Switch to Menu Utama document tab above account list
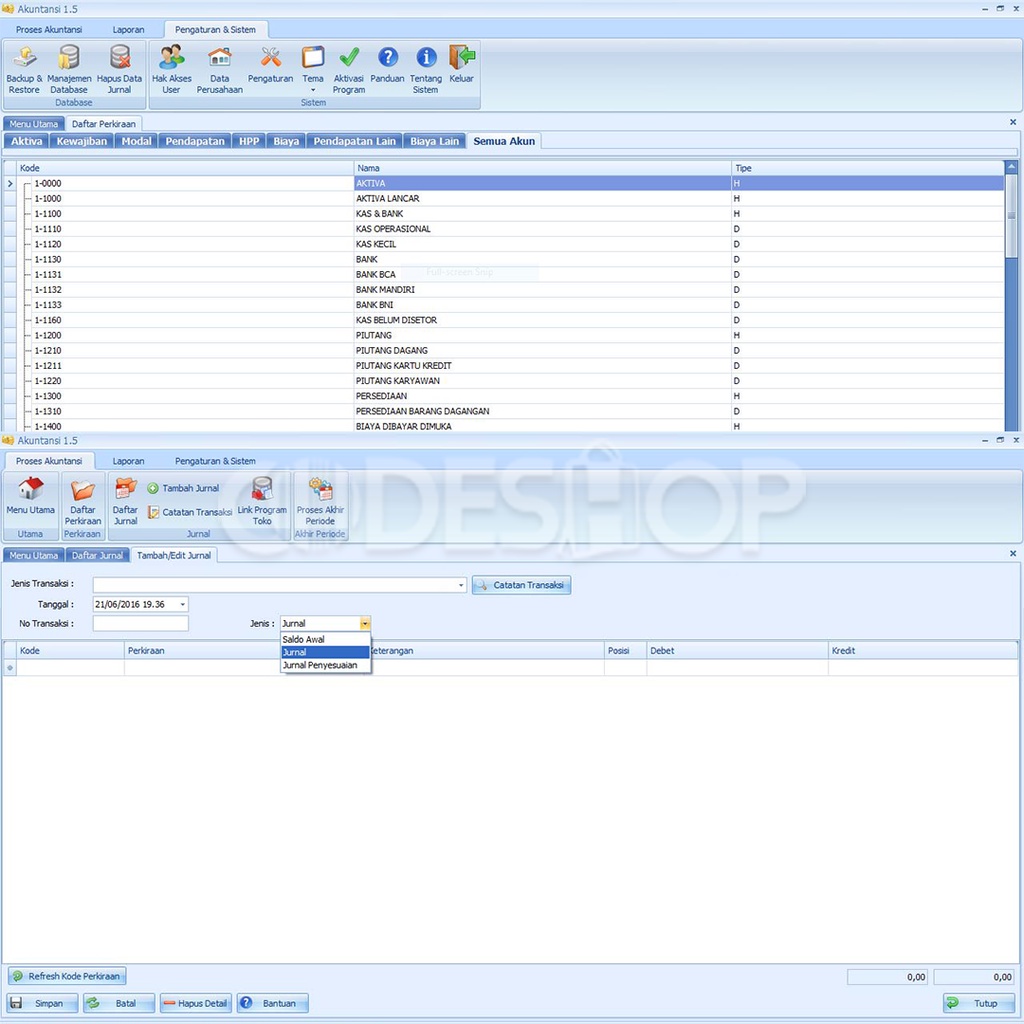Viewport: 1024px width, 1024px height. point(34,124)
